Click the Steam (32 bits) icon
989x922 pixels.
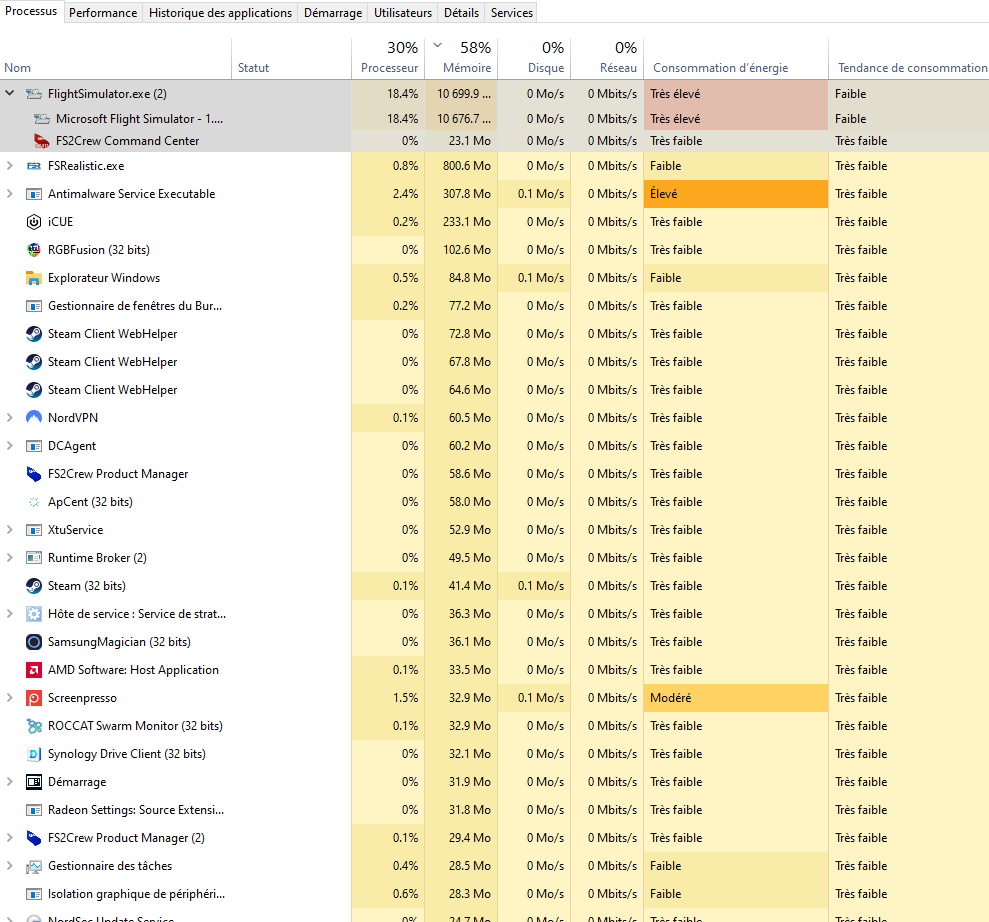tap(33, 586)
